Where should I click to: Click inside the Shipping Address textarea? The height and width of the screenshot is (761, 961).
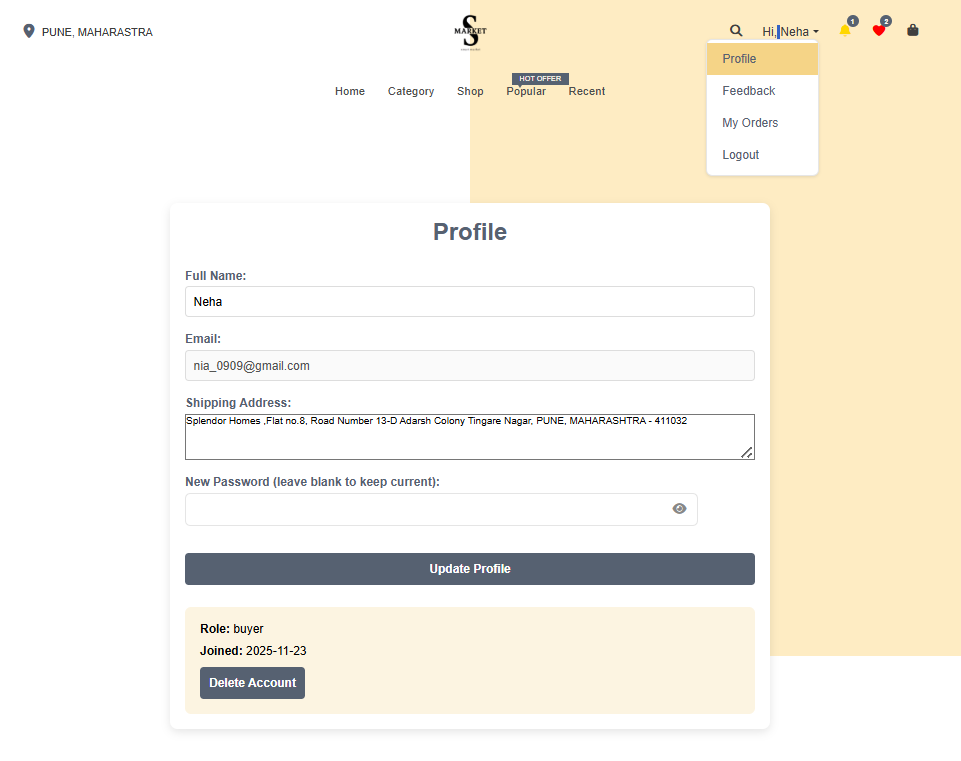tap(469, 437)
